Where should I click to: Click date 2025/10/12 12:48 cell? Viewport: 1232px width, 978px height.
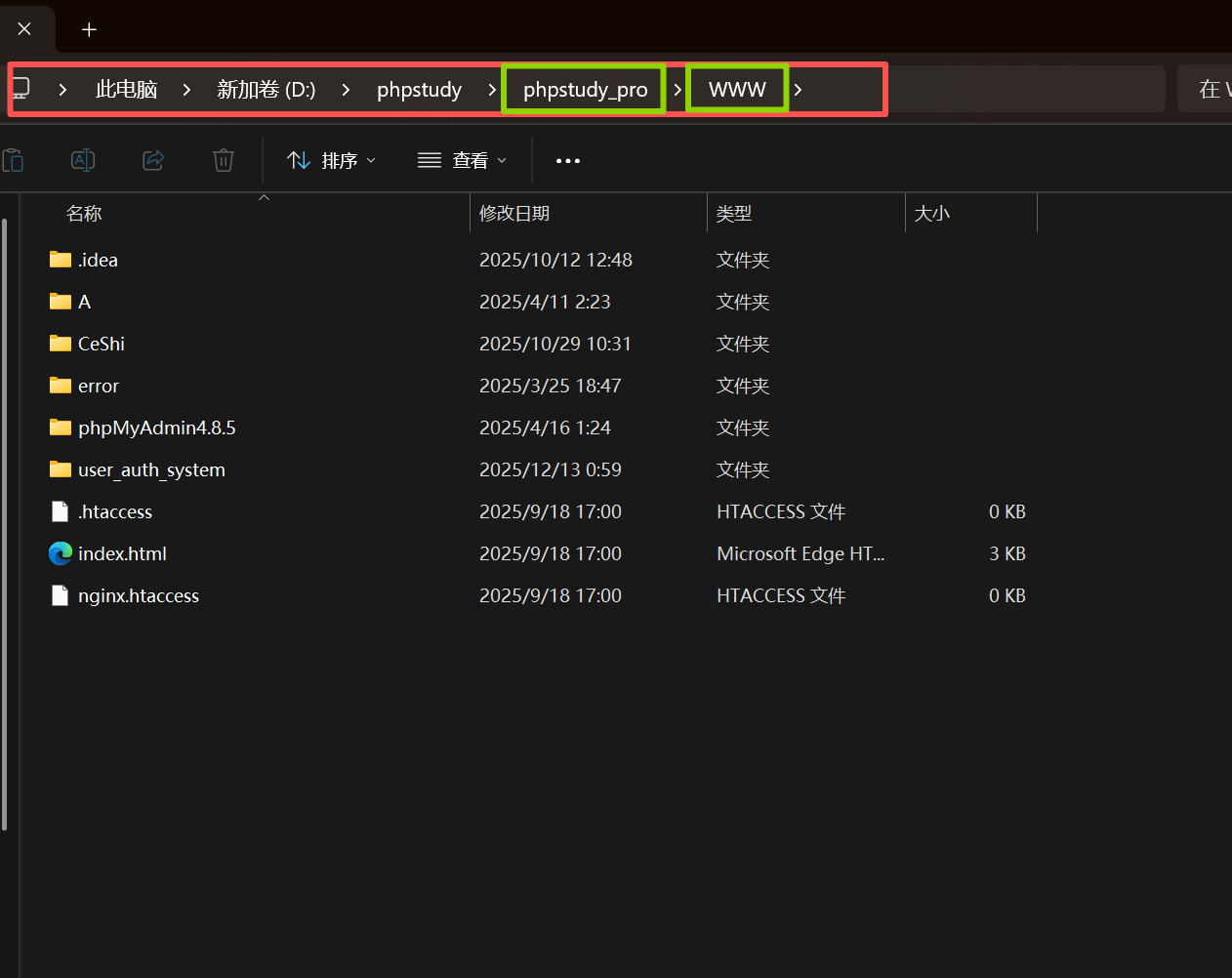tap(555, 260)
